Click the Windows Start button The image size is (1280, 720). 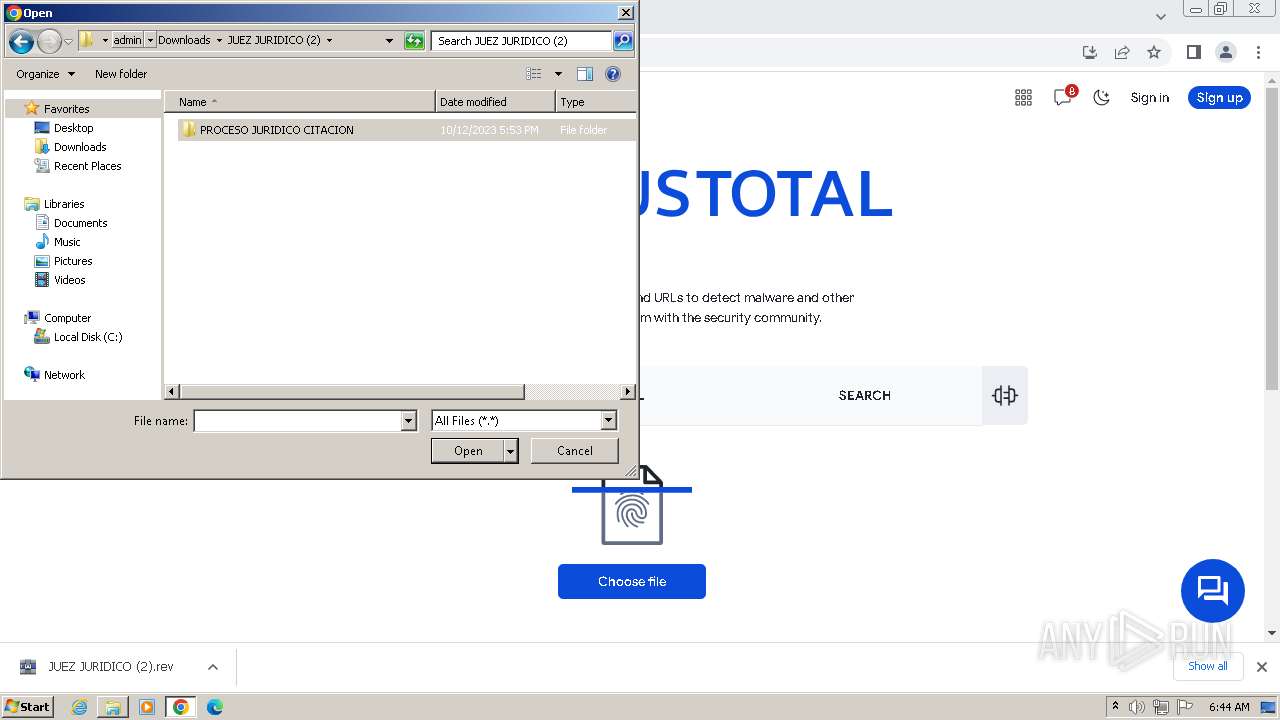(x=27, y=707)
